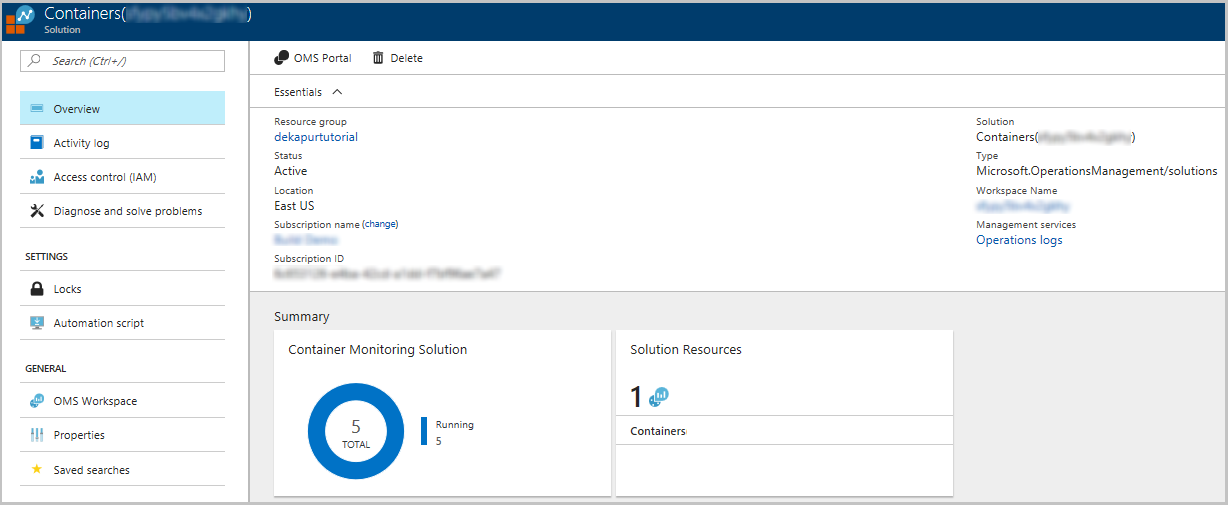This screenshot has width=1228, height=505.
Task: Click the Solution Resources count 1
Action: [x=636, y=397]
